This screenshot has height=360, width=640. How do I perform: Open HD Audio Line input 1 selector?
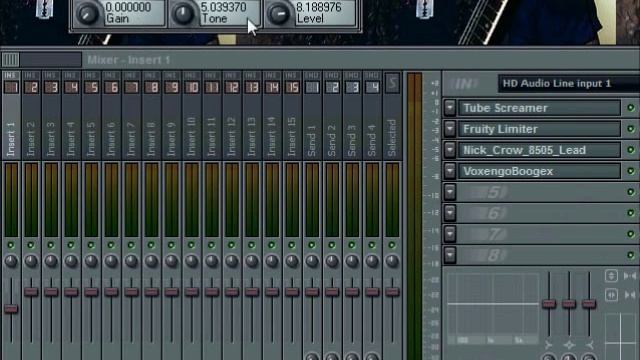[568, 84]
